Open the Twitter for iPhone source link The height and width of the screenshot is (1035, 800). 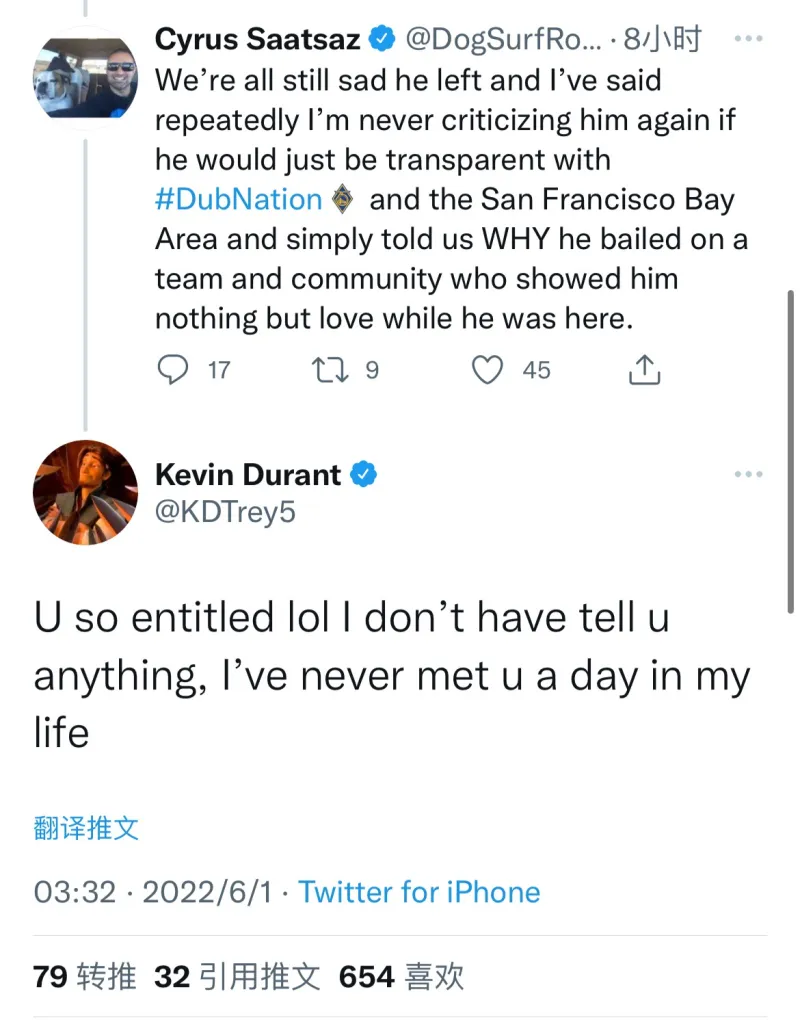(x=419, y=892)
